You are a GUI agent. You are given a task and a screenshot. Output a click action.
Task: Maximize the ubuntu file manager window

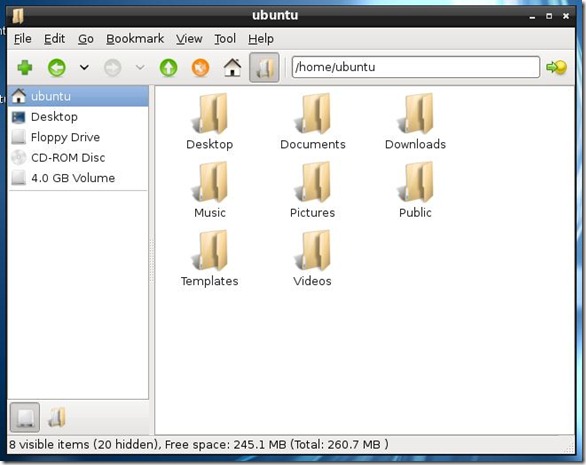tap(549, 16)
